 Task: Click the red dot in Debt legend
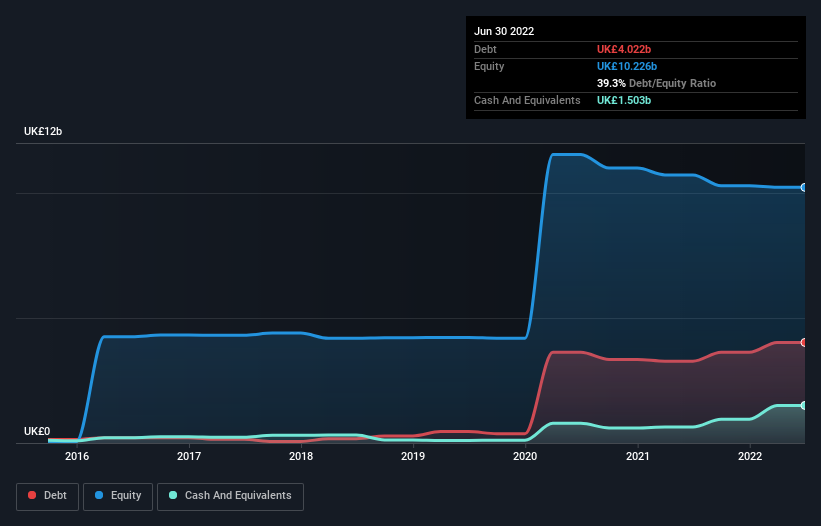tap(32, 495)
